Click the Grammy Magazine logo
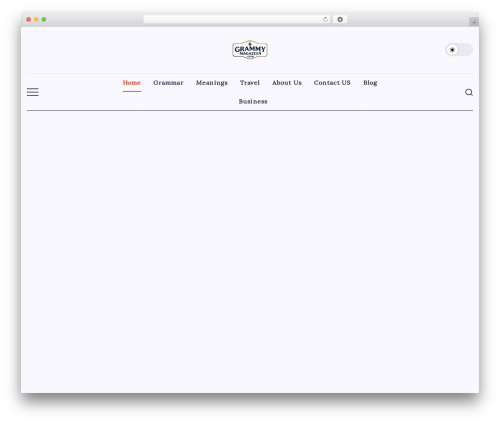This screenshot has height=423, width=500. pyautogui.click(x=250, y=50)
